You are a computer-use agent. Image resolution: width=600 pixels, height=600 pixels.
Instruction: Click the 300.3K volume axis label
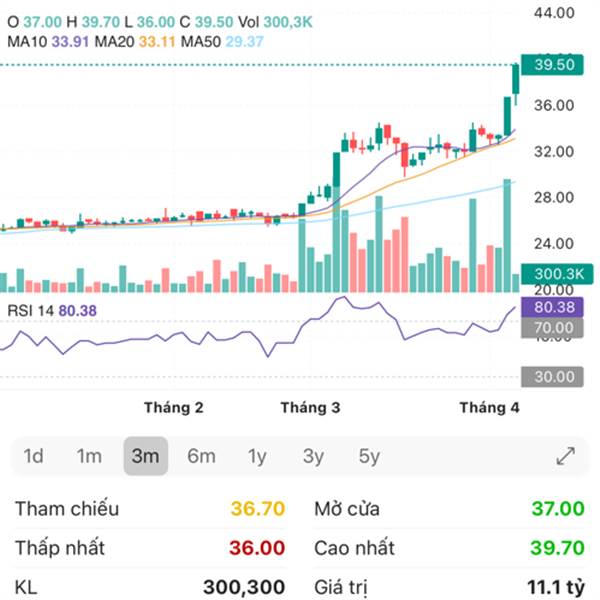point(557,274)
